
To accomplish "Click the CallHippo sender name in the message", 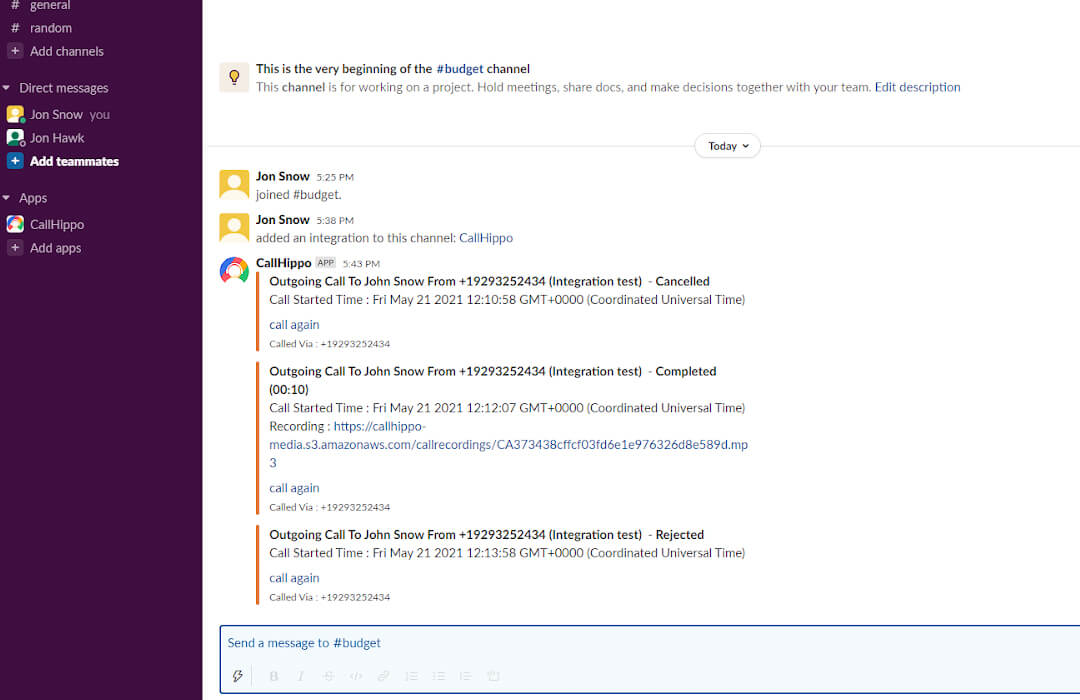I will coord(283,262).
